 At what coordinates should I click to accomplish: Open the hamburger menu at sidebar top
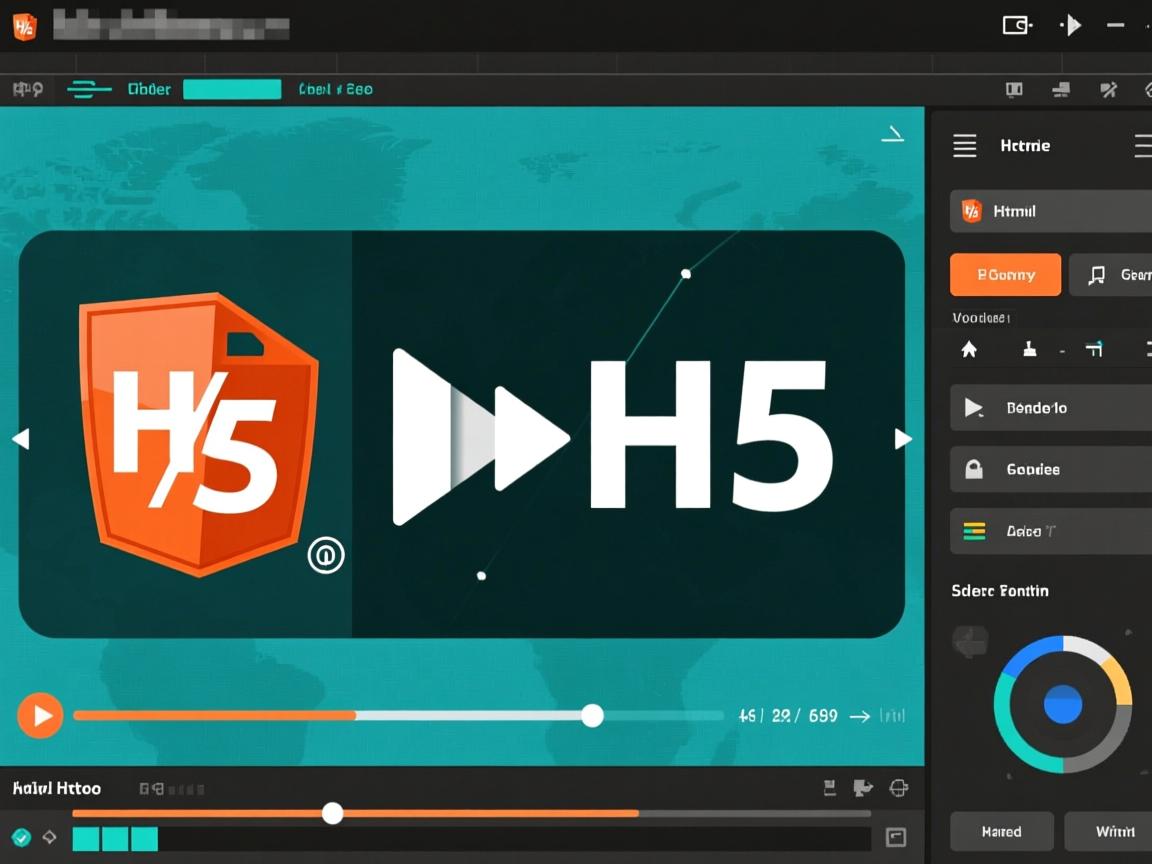click(964, 145)
